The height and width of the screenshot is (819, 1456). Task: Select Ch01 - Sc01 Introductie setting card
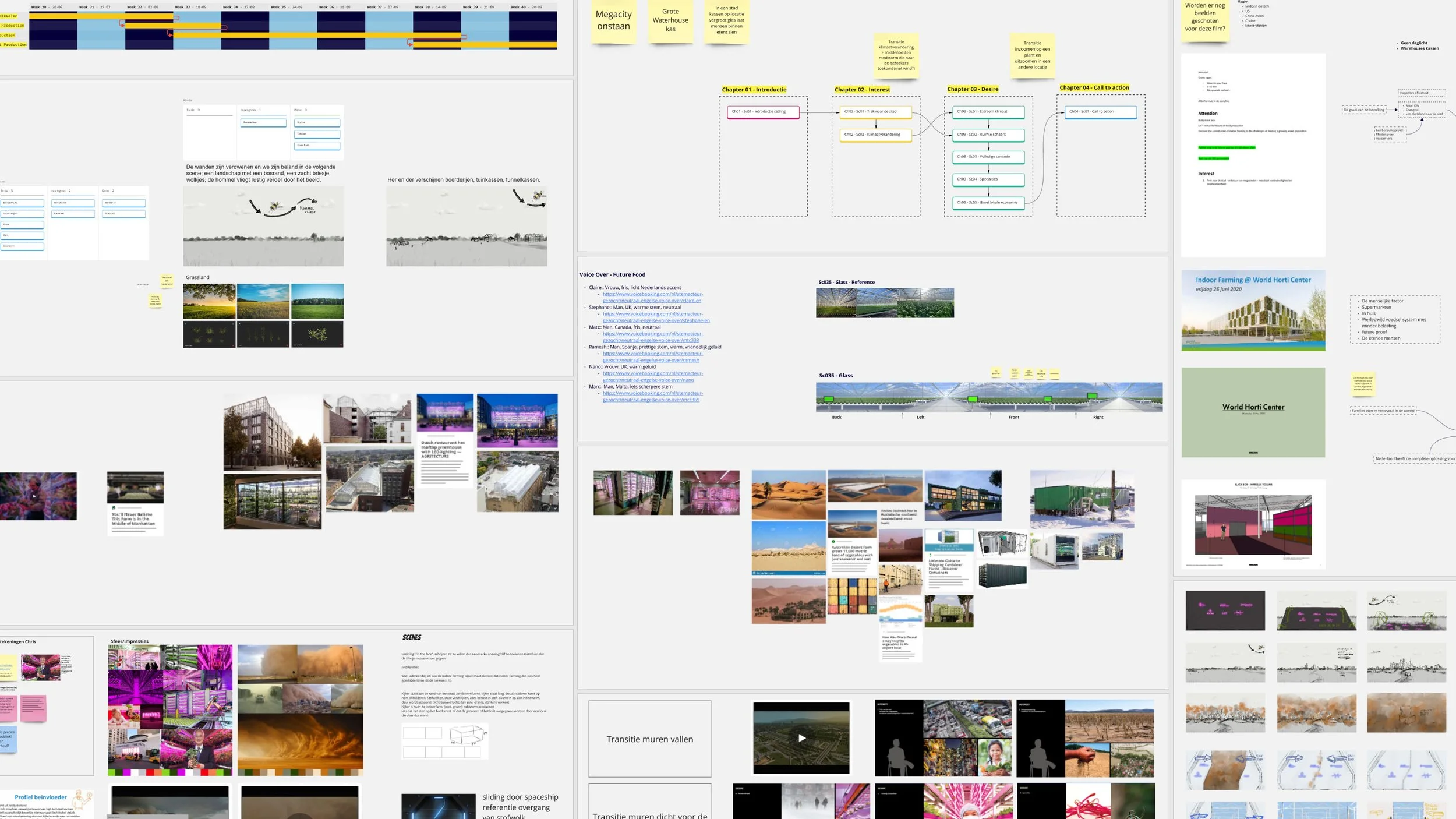point(762,112)
